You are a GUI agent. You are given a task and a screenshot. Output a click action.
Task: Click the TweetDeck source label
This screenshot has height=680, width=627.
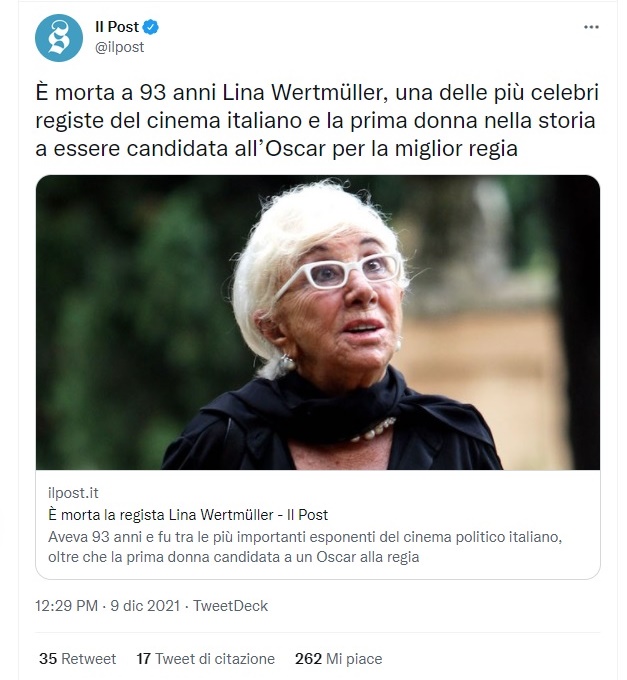click(x=230, y=605)
